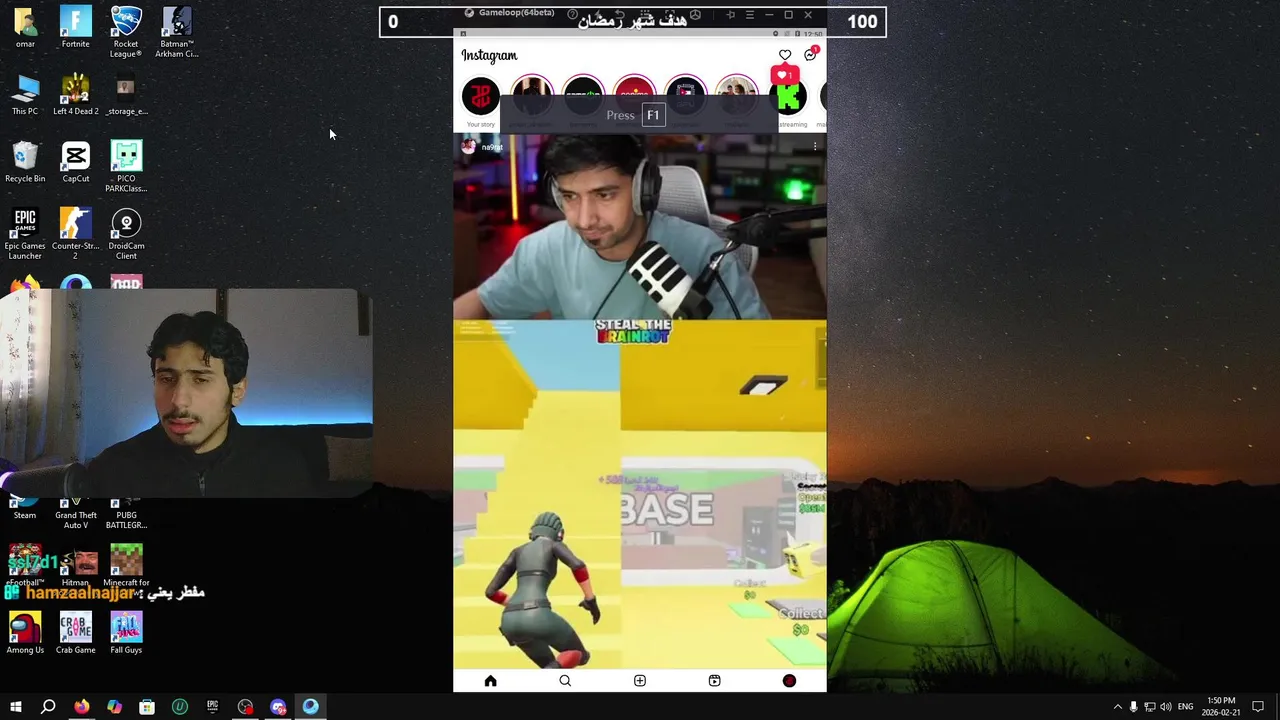
Task: Open the Gameloop hamburger menu
Action: pos(749,15)
